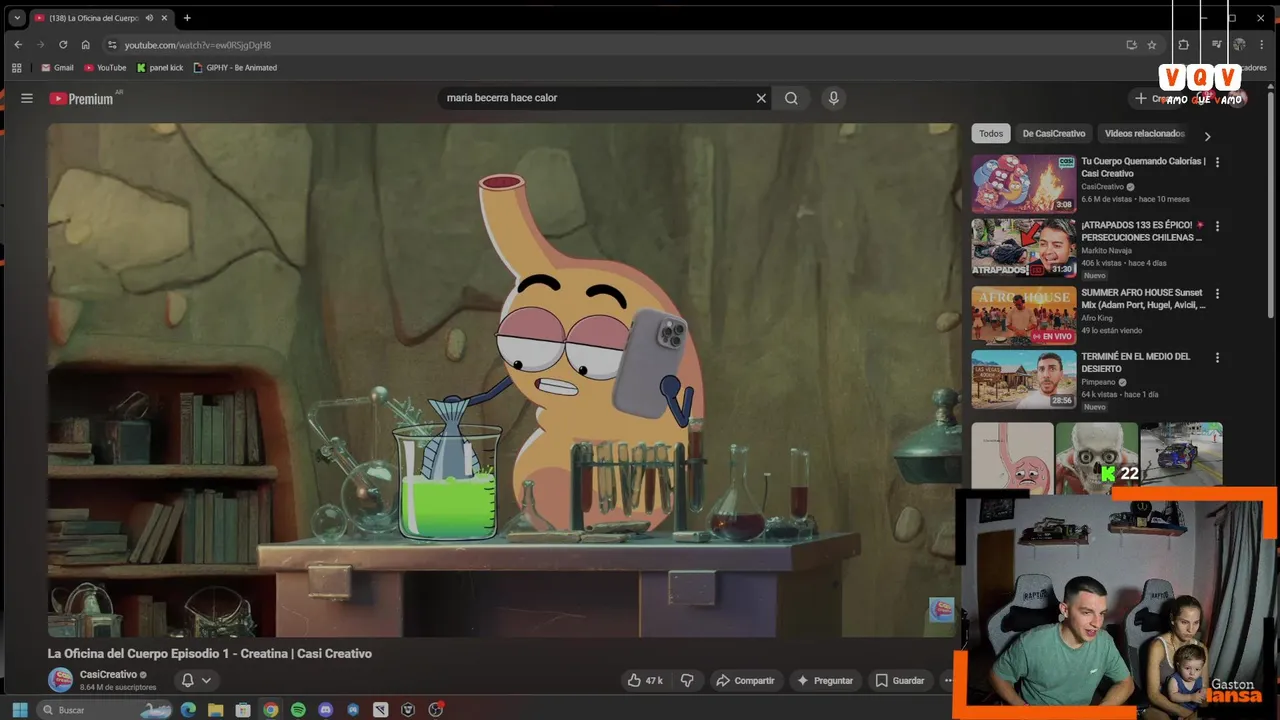The width and height of the screenshot is (1280, 720).
Task: Click the video player to pause
Action: point(503,380)
